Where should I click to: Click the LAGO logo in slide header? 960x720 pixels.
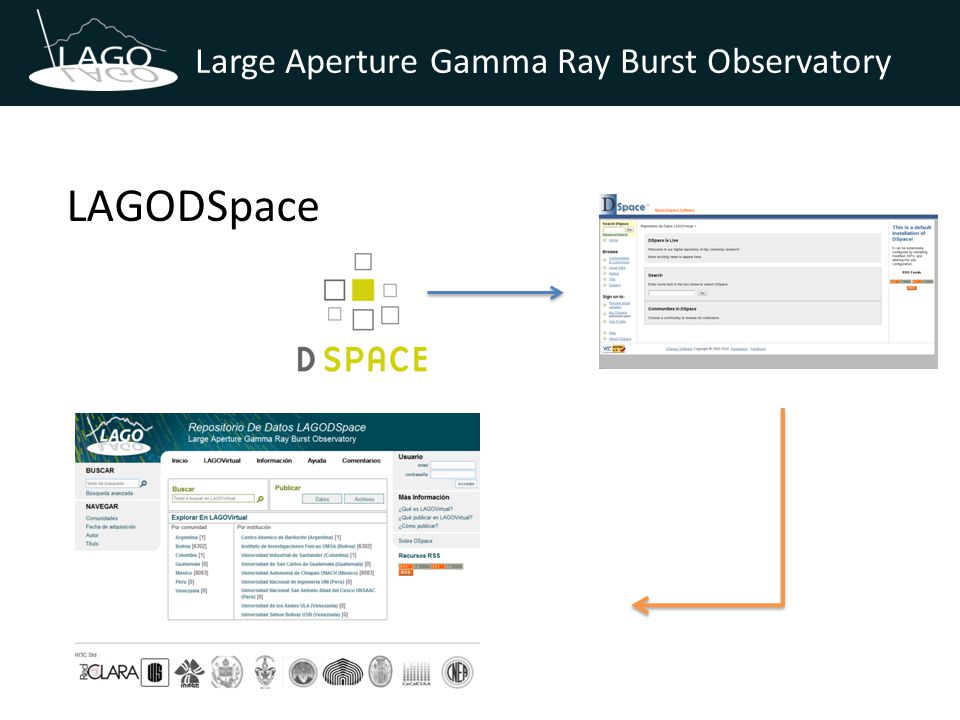tap(103, 51)
